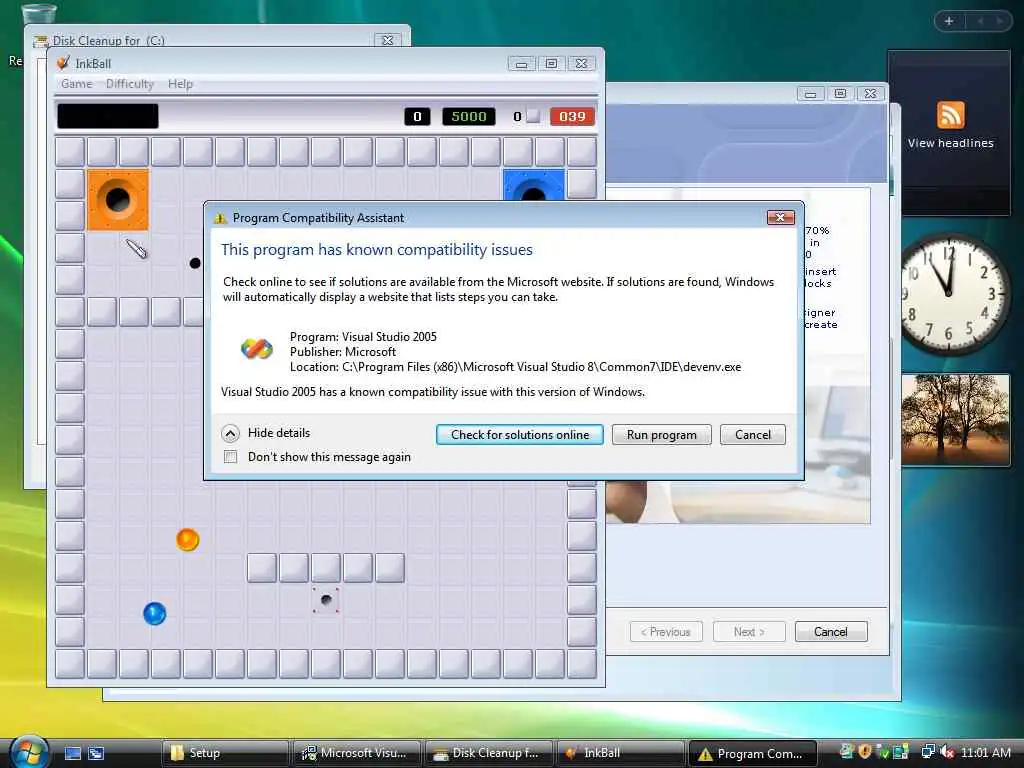This screenshot has height=768, width=1024.
Task: Switch to Program Com... taskbar button
Action: [x=752, y=753]
